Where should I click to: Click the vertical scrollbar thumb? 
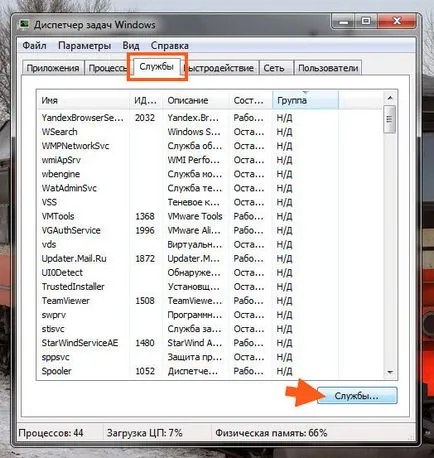click(x=390, y=119)
